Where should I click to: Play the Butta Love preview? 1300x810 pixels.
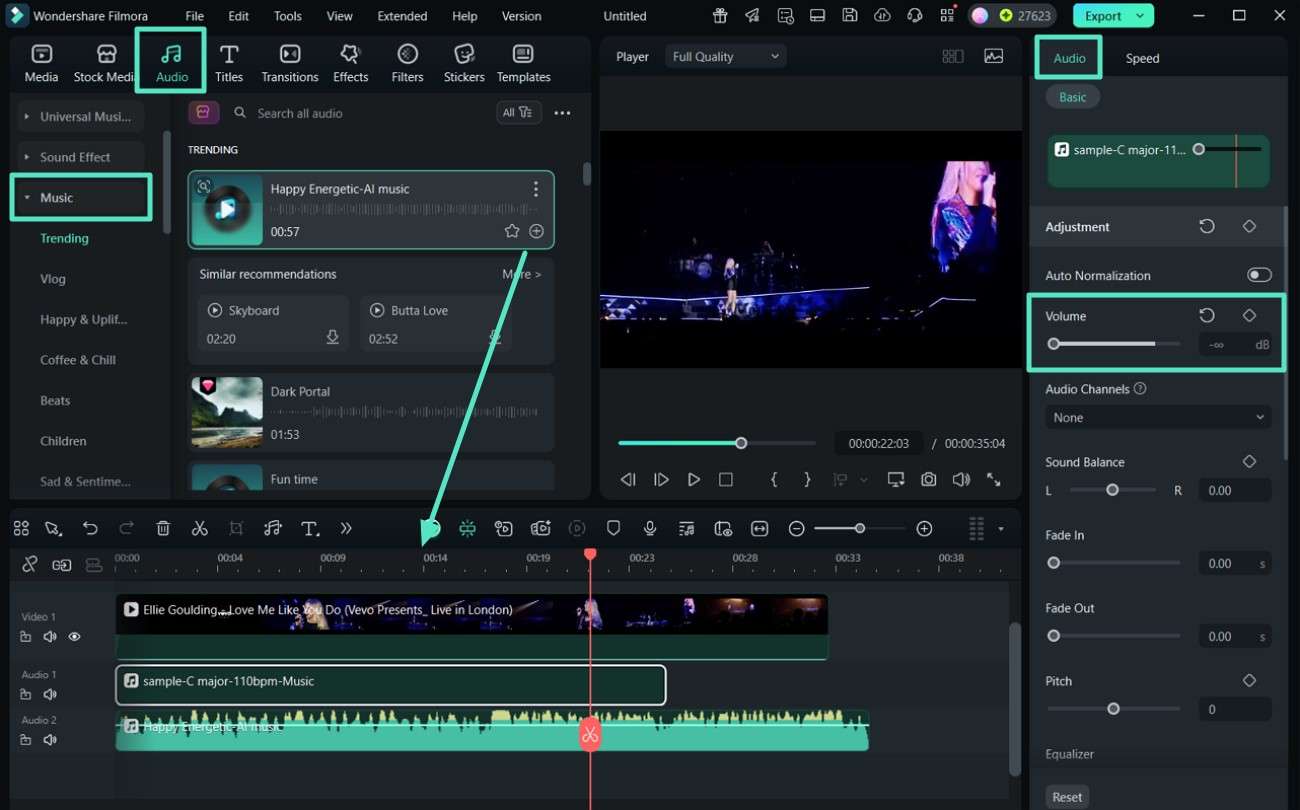tap(377, 310)
